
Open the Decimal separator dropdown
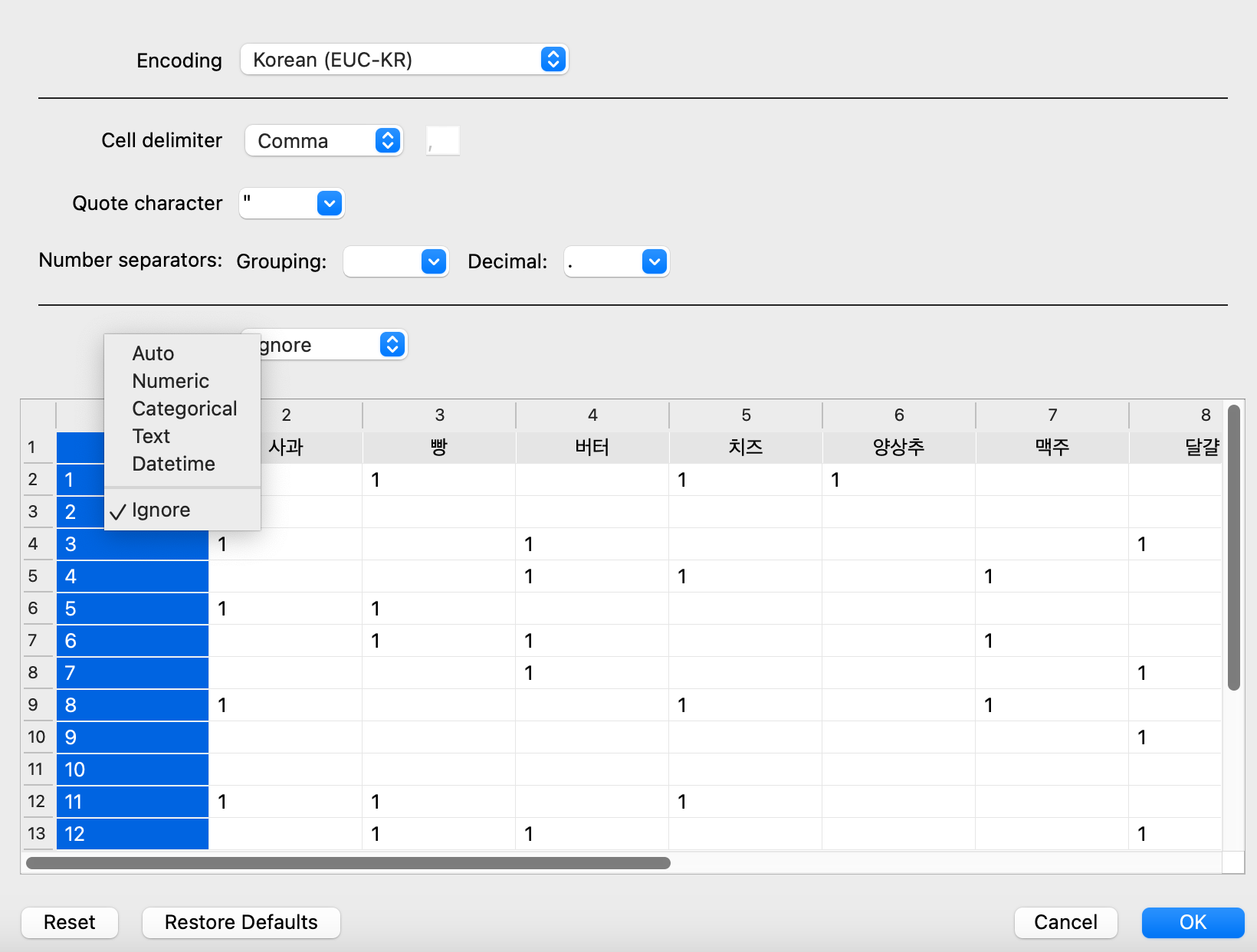click(616, 262)
